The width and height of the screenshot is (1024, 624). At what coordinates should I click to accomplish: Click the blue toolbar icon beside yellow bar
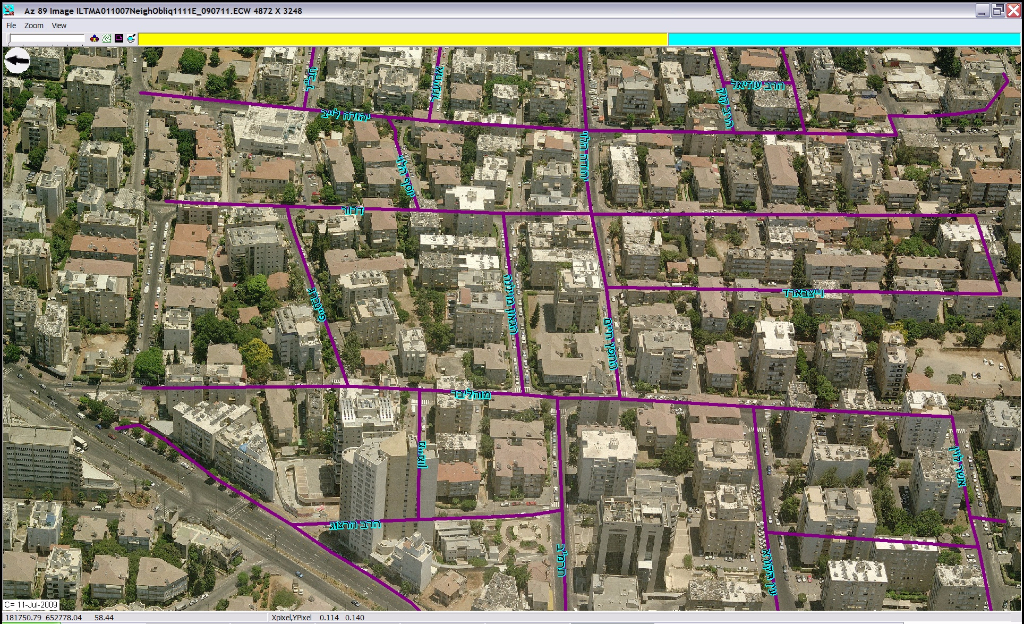[131, 38]
